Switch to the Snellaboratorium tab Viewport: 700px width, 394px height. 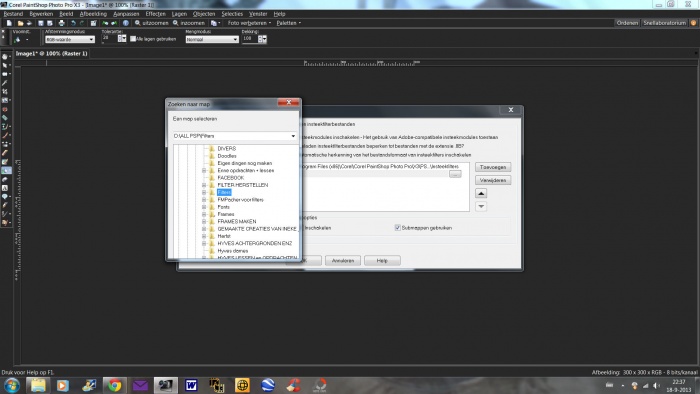click(664, 23)
